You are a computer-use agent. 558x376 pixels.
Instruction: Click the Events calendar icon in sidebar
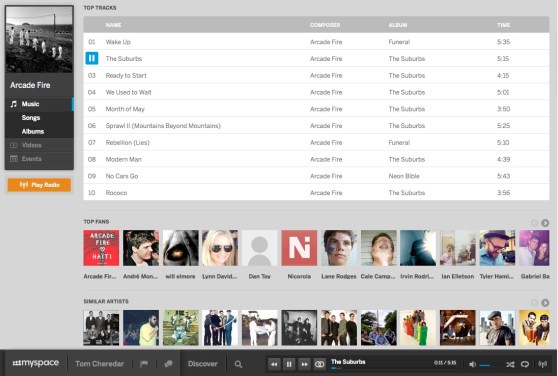14,159
